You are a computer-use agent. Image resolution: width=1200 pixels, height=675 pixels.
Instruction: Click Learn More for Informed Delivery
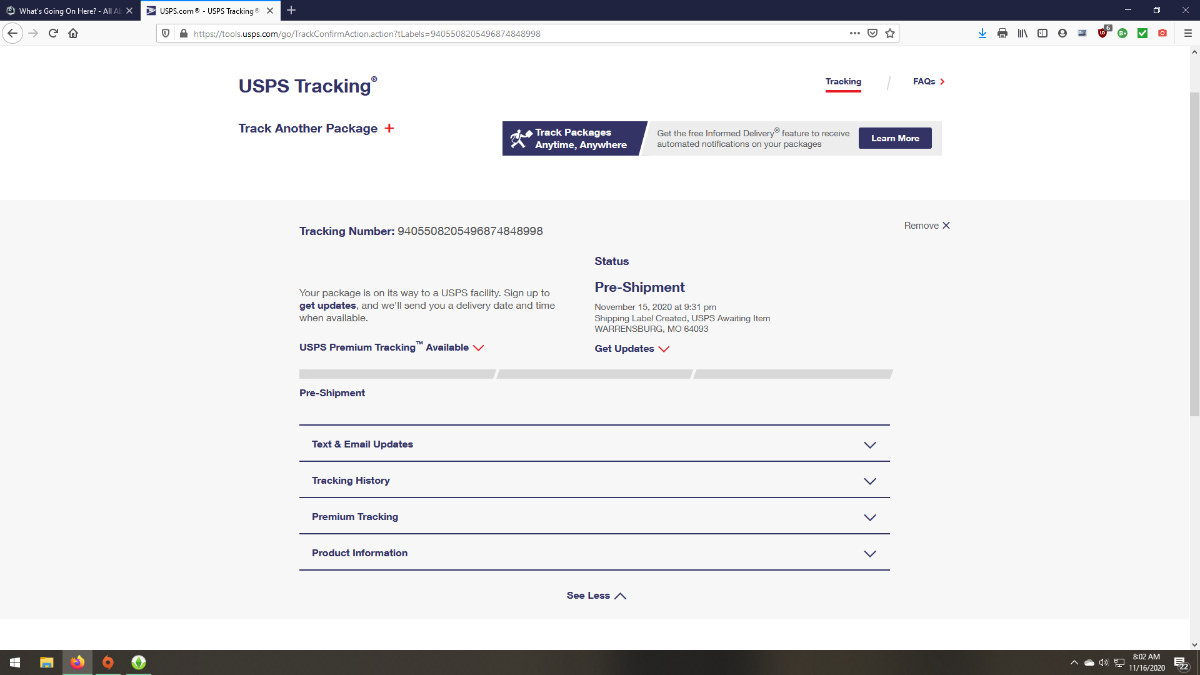coord(895,138)
